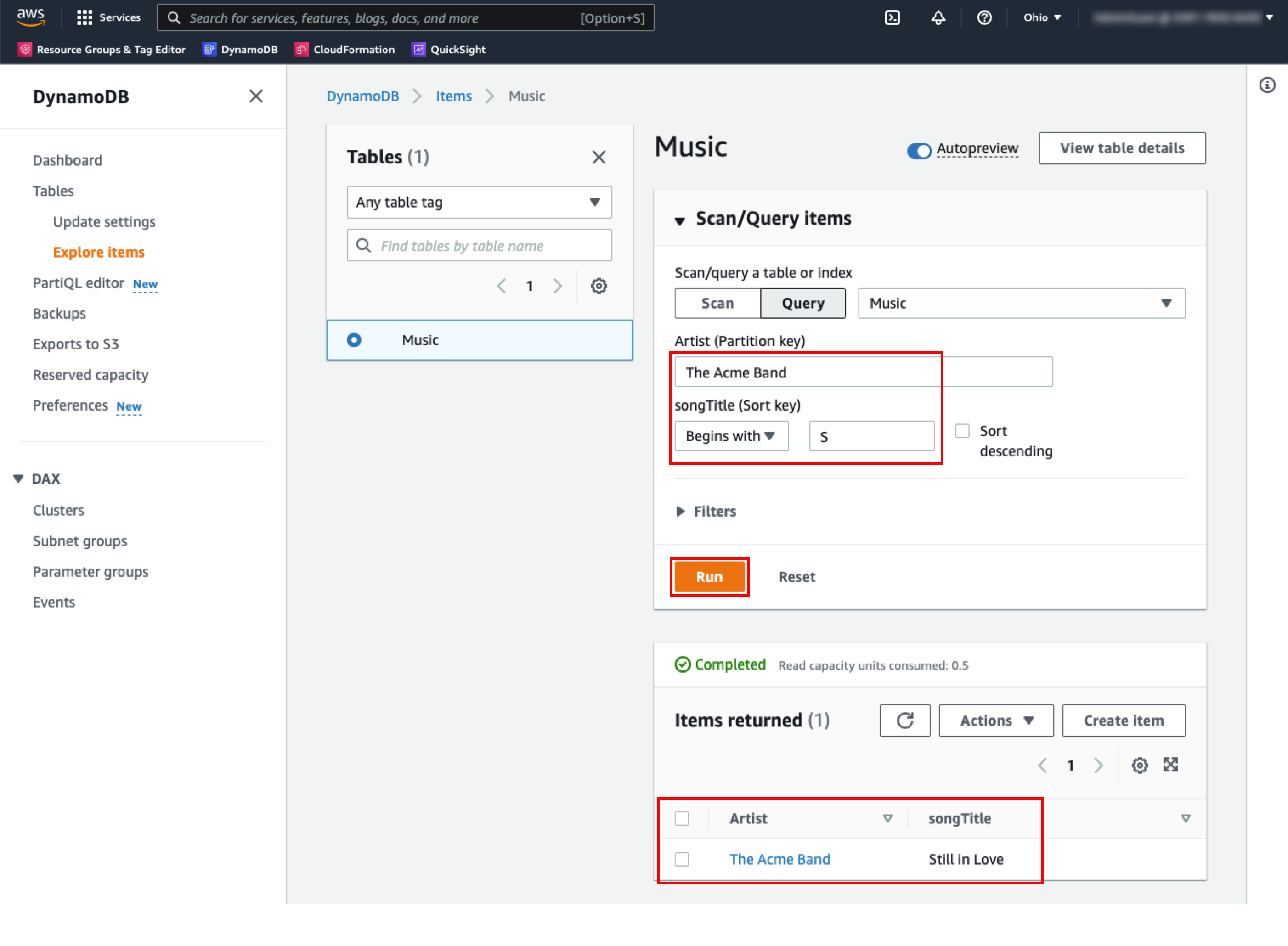Open Exports to S3 in sidebar

[76, 344]
